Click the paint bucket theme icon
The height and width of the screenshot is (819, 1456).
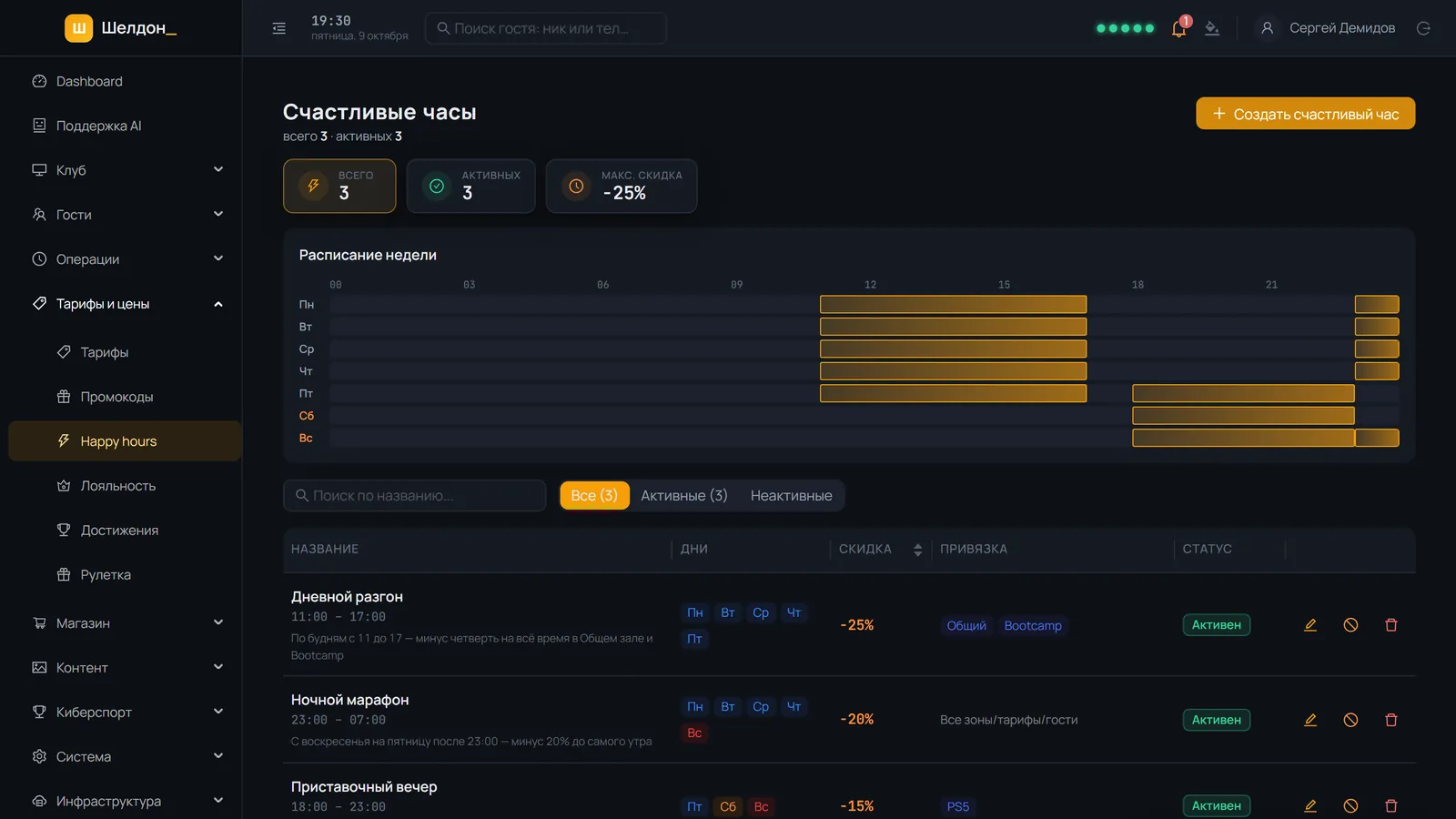click(x=1212, y=28)
